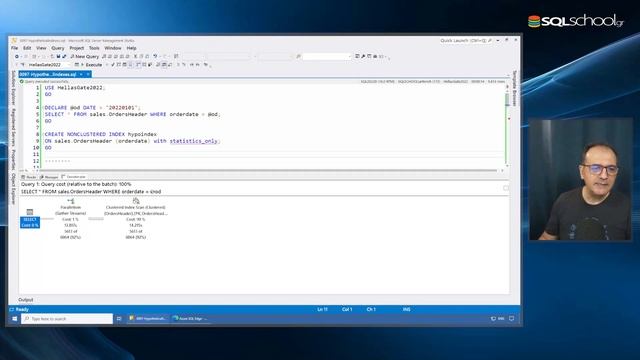Click the taskbar 'Type here to search' box
Viewport: 640px width, 360px height.
coord(67,318)
